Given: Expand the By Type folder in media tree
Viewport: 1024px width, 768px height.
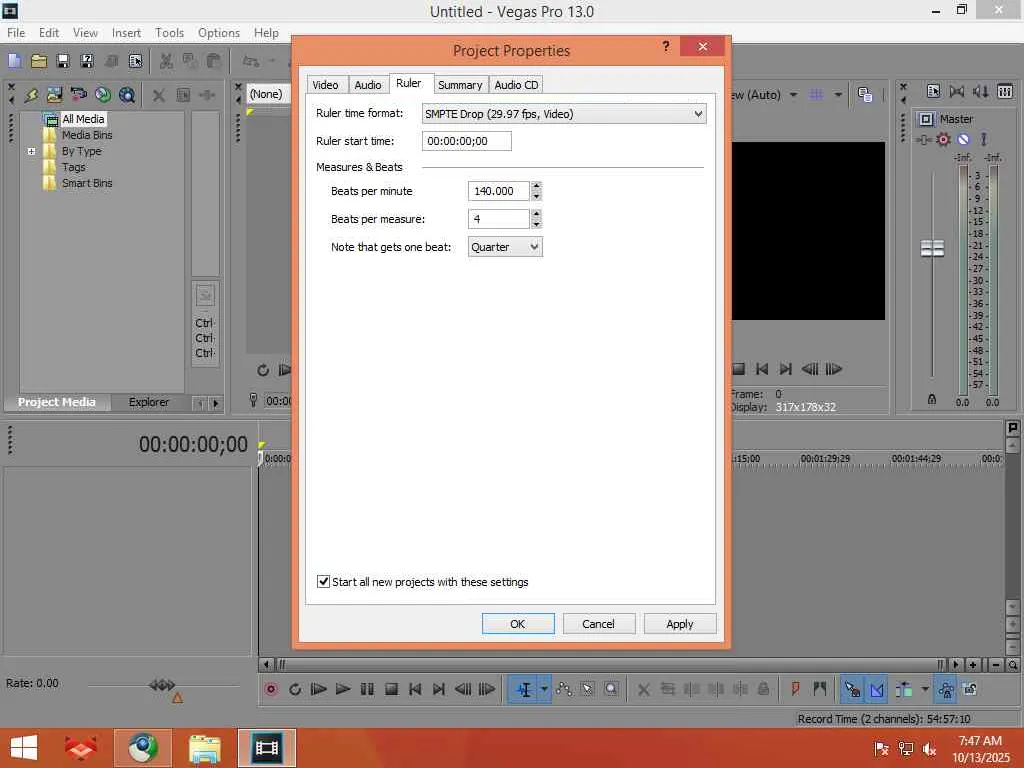Looking at the screenshot, I should click(x=31, y=151).
